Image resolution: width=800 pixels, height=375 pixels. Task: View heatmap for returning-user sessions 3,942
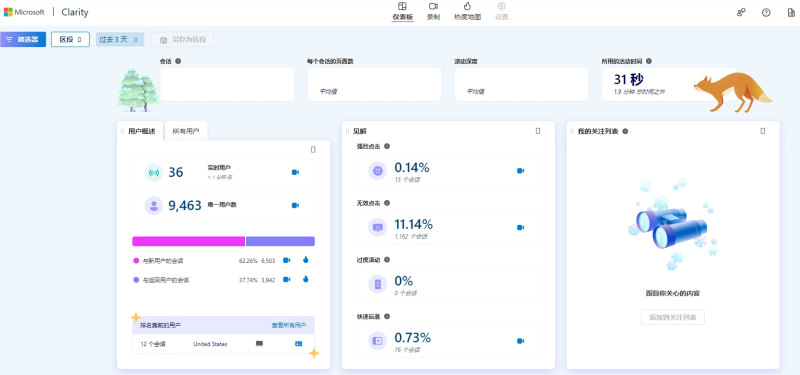click(306, 280)
